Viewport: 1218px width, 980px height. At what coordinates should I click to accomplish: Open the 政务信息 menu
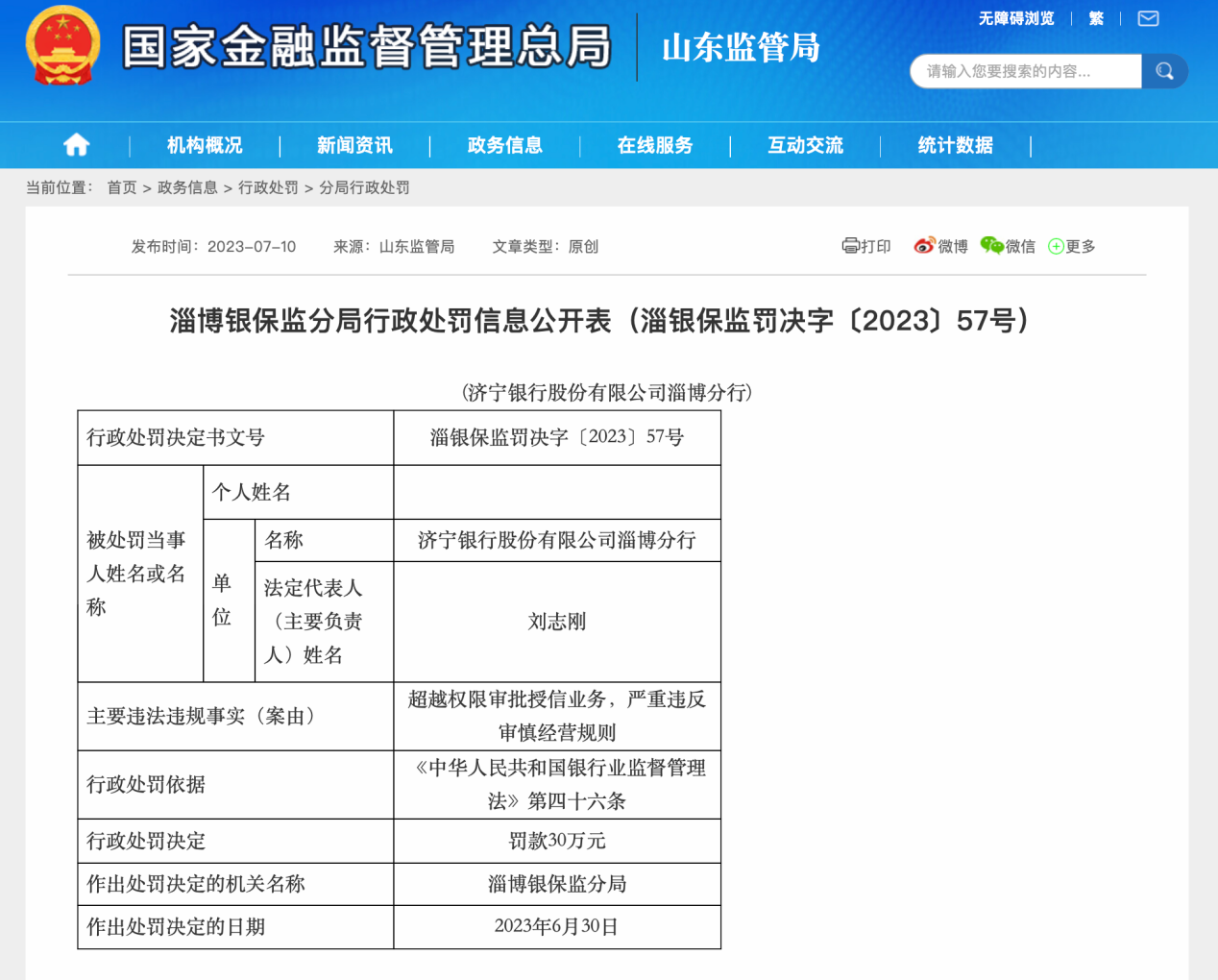[x=505, y=145]
